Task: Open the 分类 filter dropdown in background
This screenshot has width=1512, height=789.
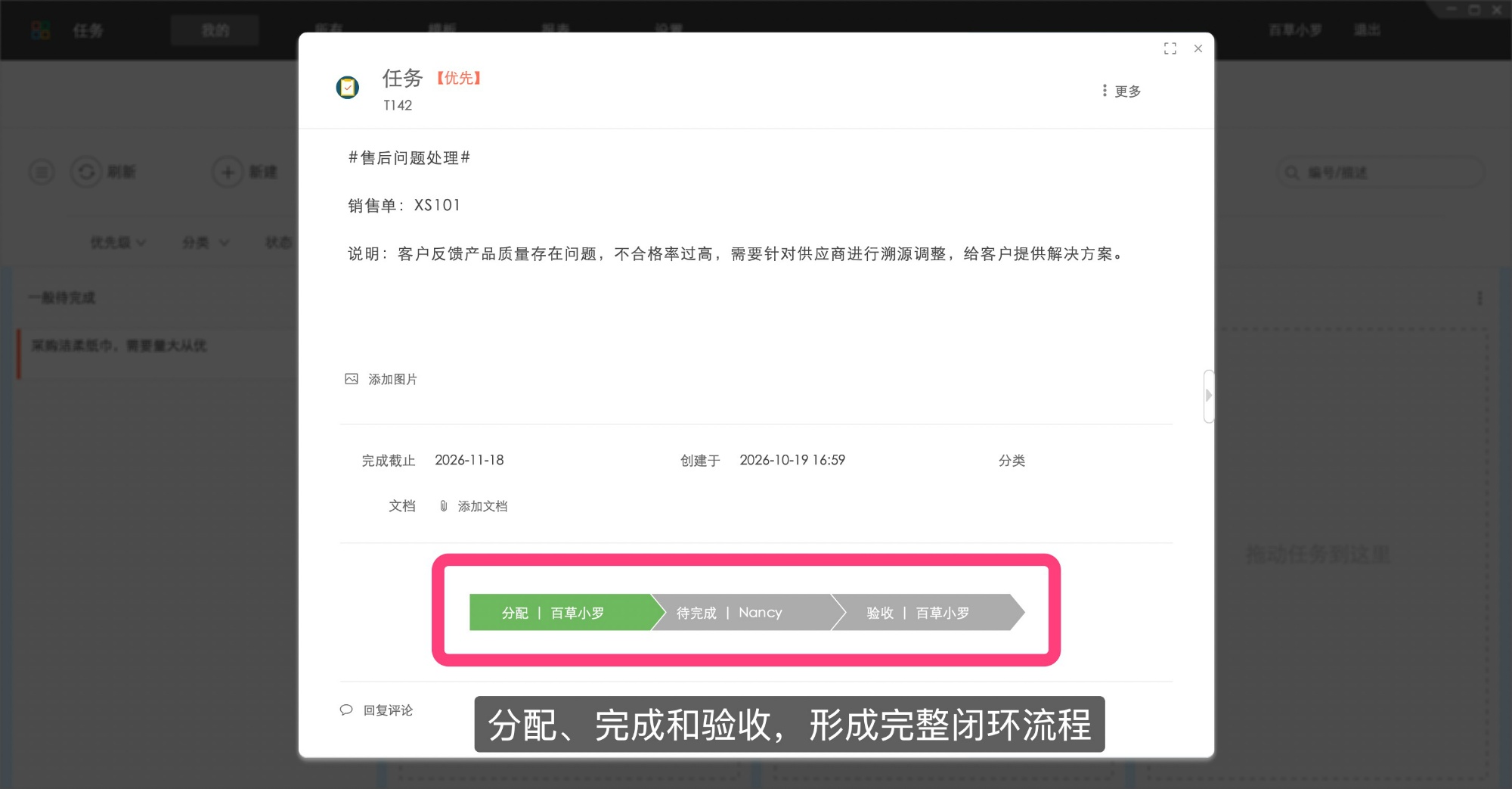Action: [205, 243]
